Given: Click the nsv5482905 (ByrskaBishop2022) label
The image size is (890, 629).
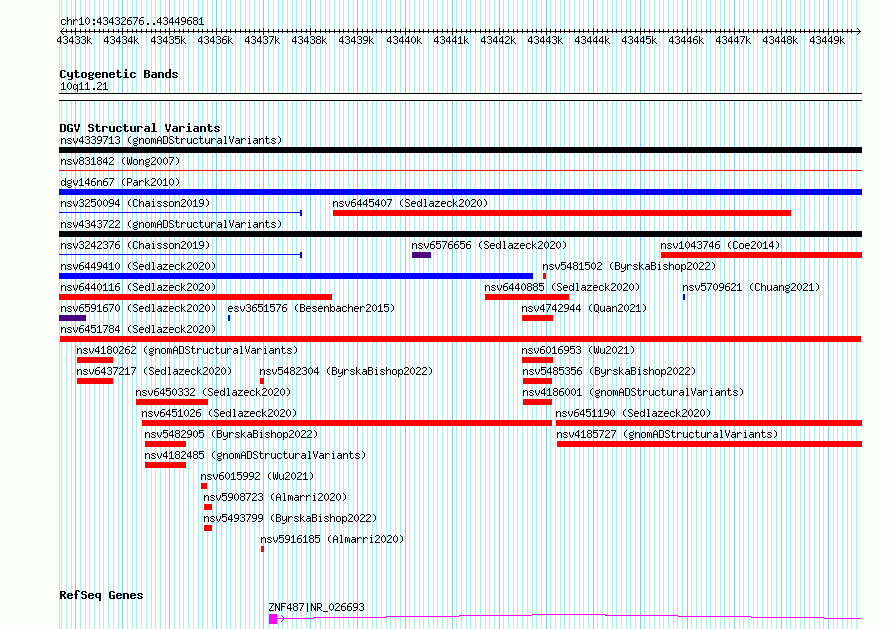Looking at the screenshot, I should pyautogui.click(x=231, y=434).
